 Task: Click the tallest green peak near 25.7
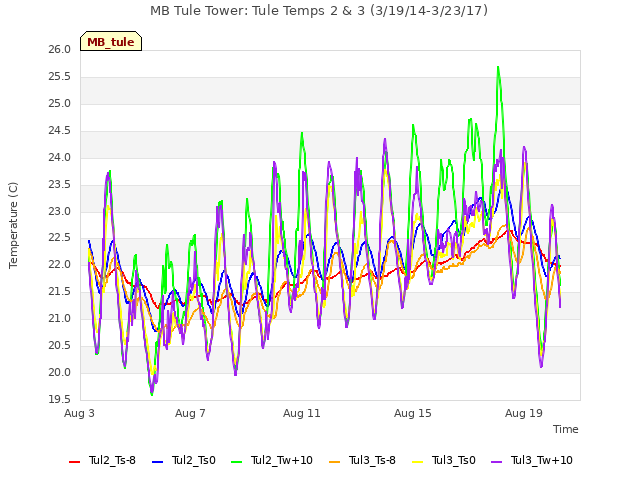498,68
